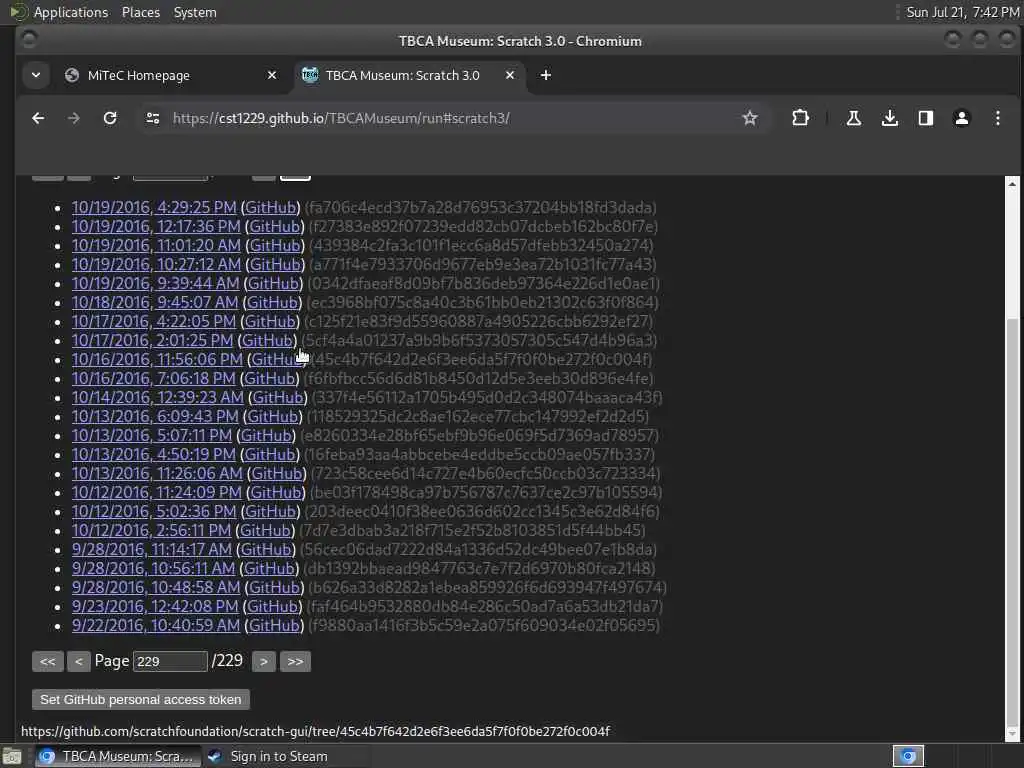Open the 10/18/2016, 9:45:07 AM build
Screen dimensions: 1024x768
pos(155,302)
